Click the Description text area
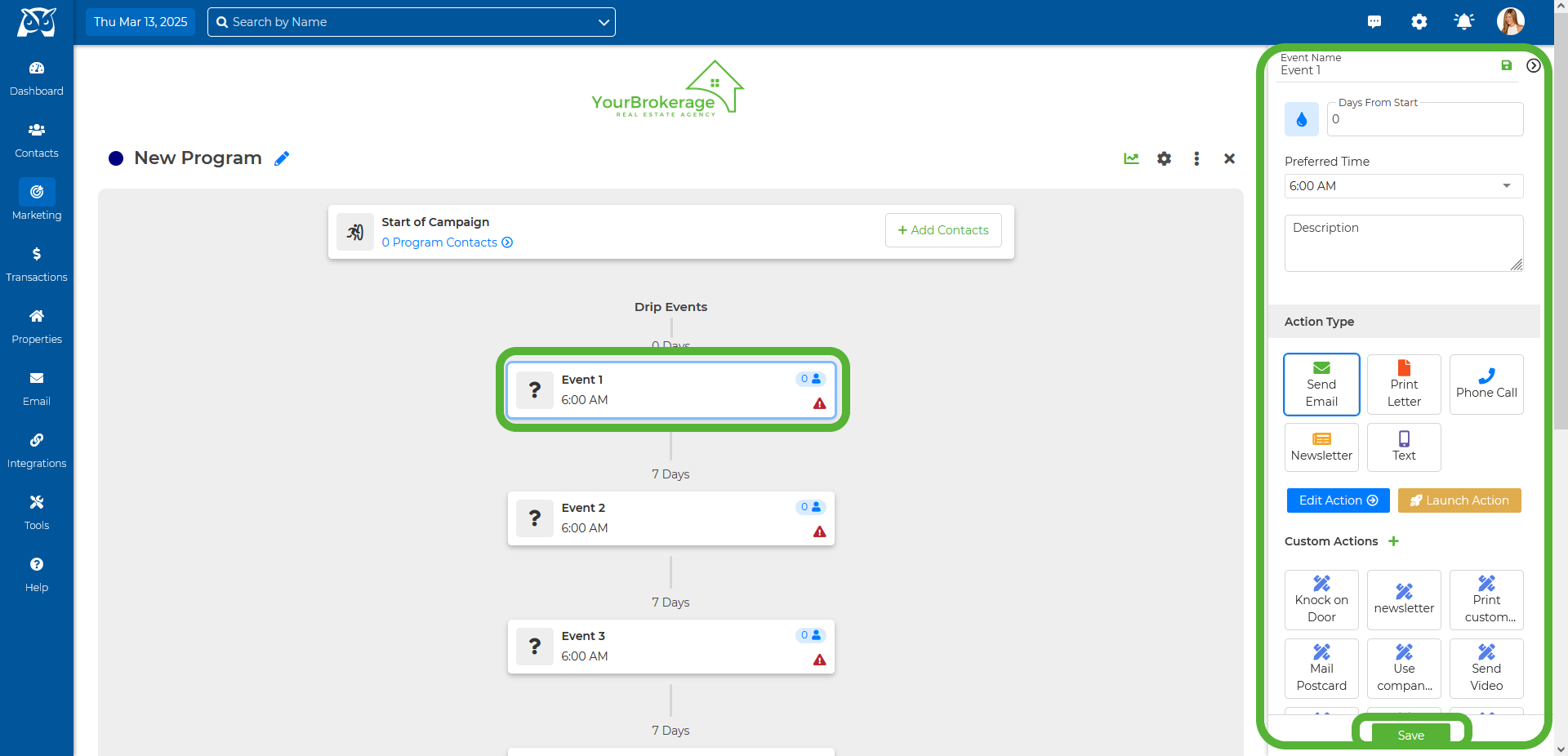1568x756 pixels. (1404, 243)
